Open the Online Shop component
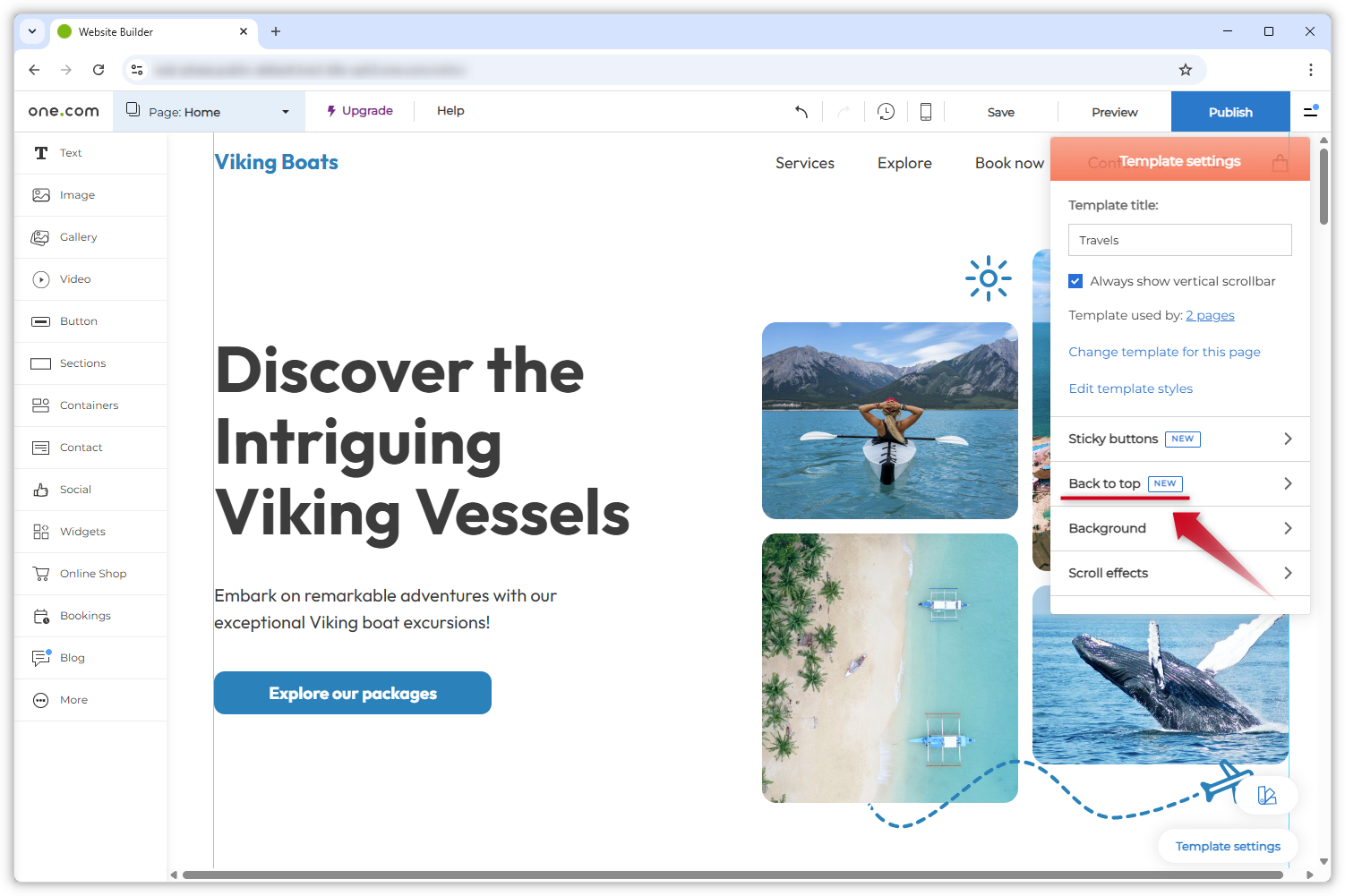This screenshot has width=1345, height=896. 92,574
